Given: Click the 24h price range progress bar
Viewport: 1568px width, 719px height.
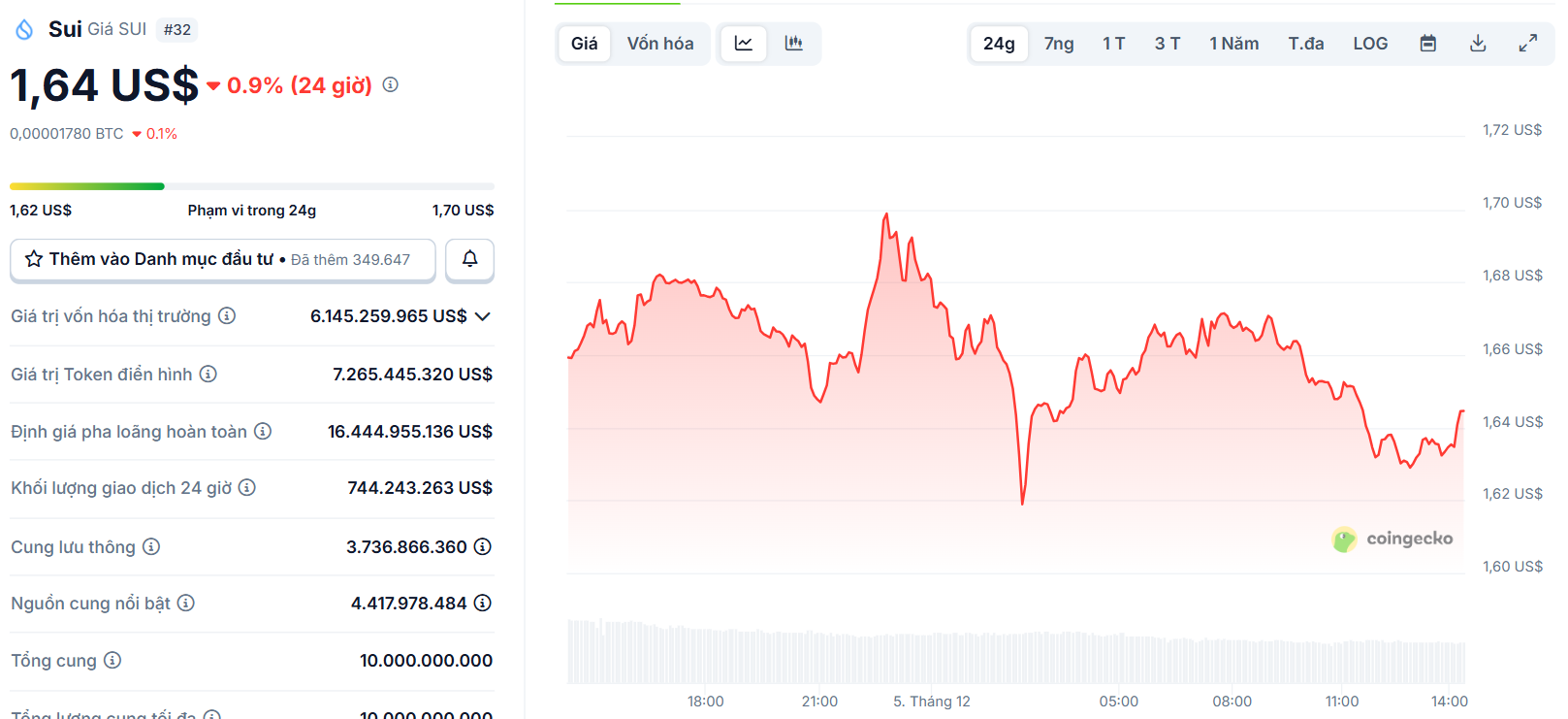Looking at the screenshot, I should tap(252, 186).
